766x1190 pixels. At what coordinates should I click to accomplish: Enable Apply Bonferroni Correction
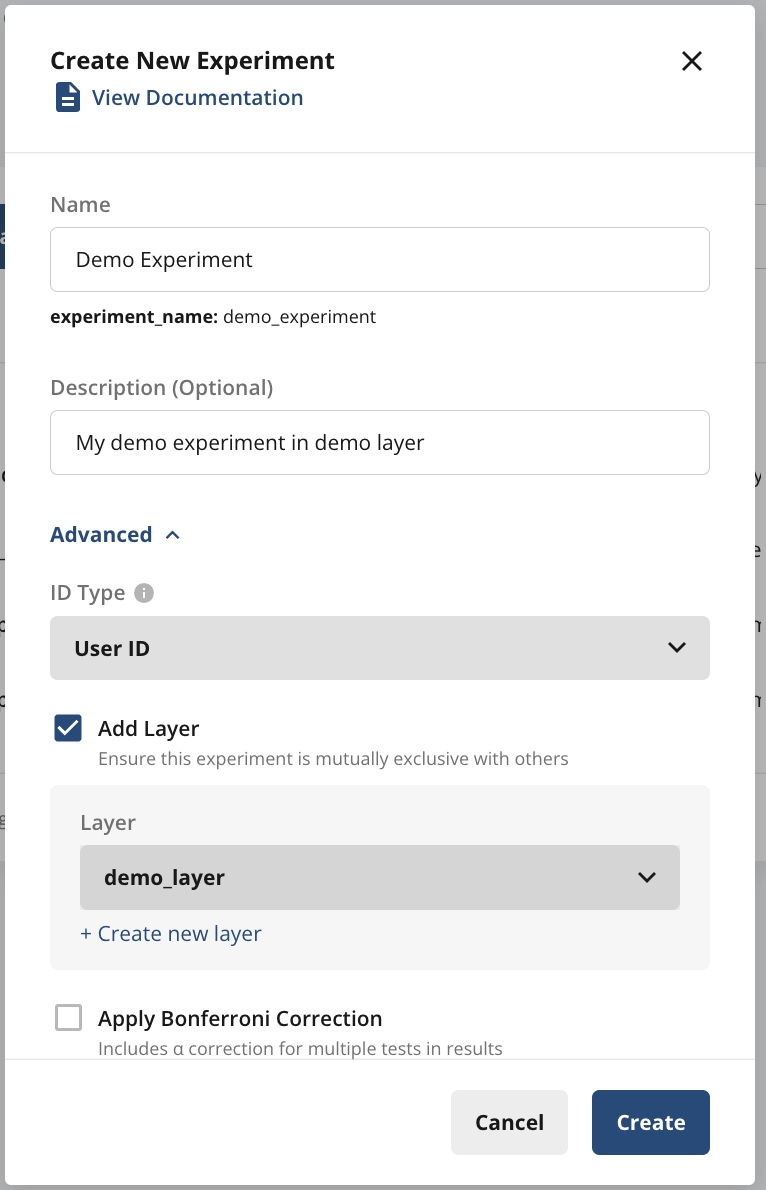tap(67, 1017)
